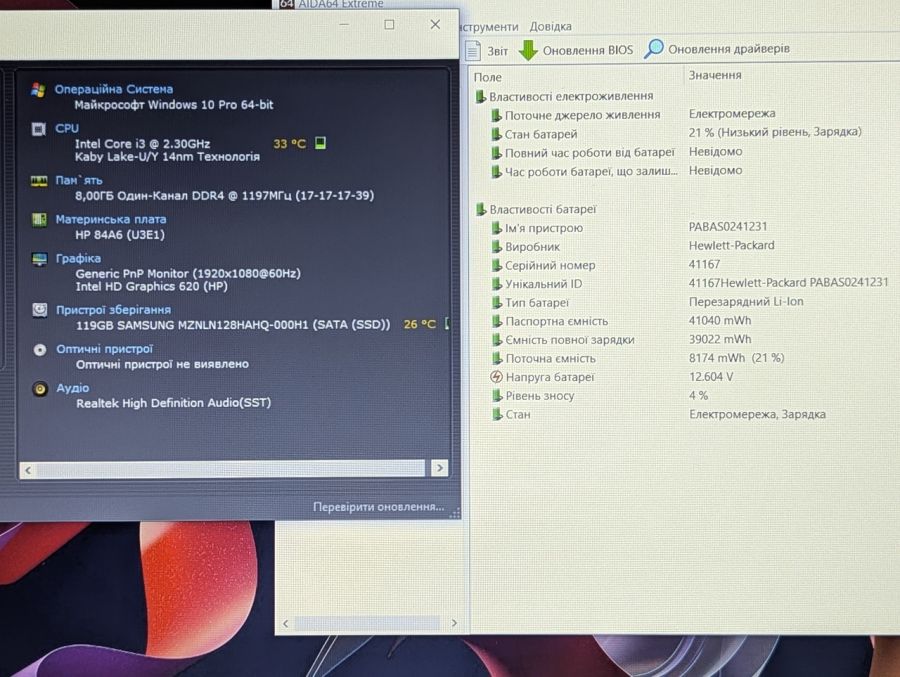Click the icon beside Паспортна ємність row
Screen dimensions: 900x677
coord(497,322)
